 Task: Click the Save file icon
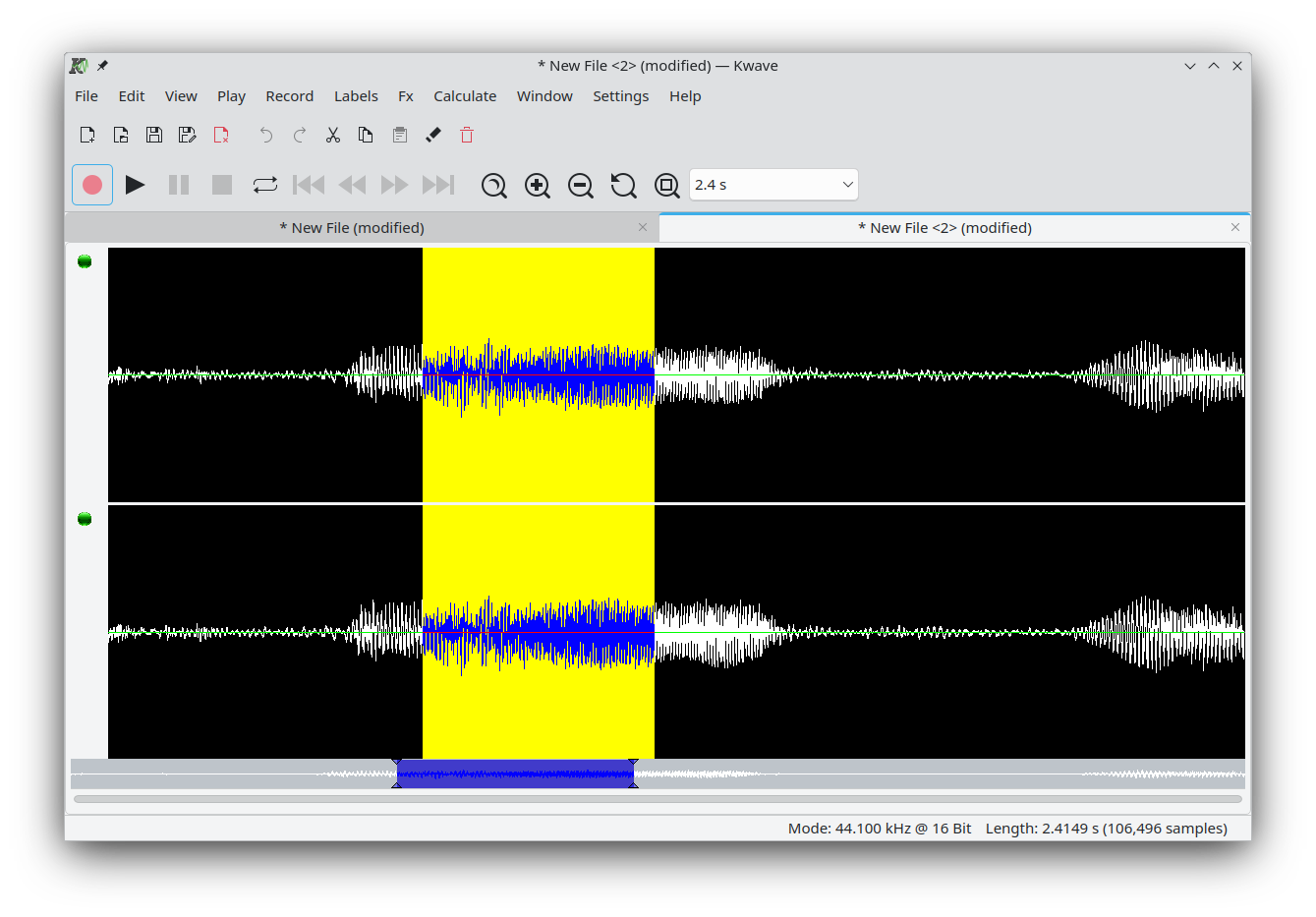154,135
